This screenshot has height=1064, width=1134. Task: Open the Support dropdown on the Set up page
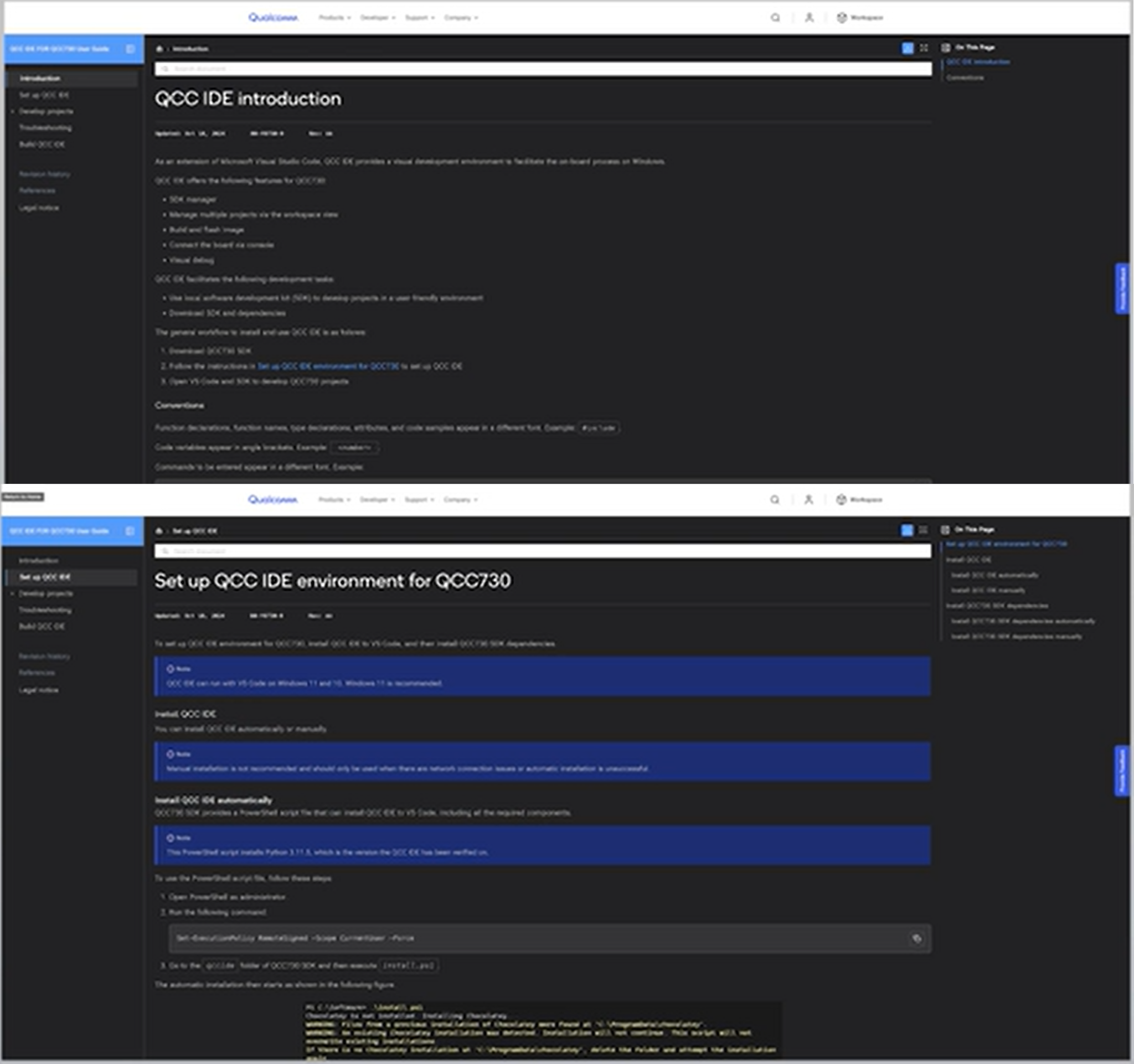pos(419,499)
